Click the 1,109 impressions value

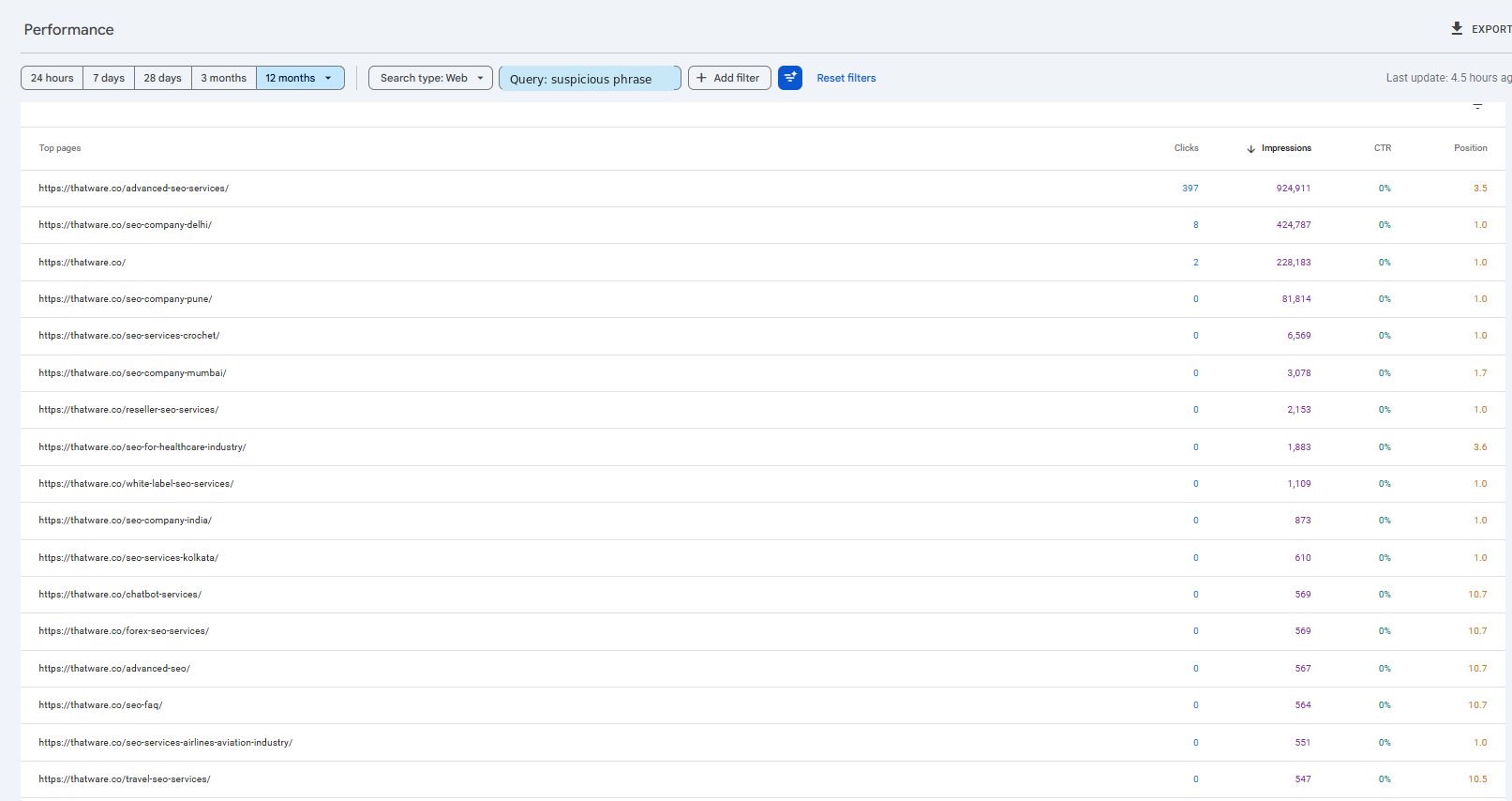(1299, 484)
